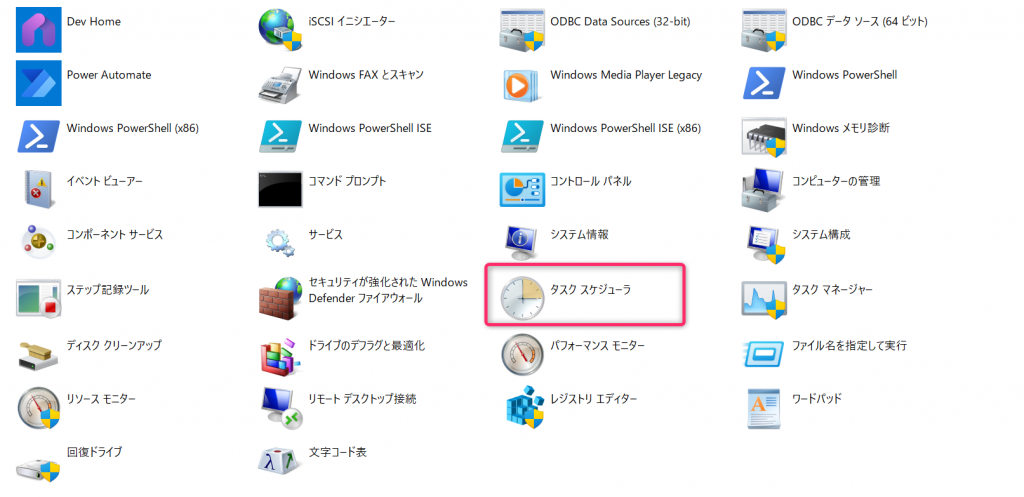
Task: Open the Windows Defender ファイアウォール brick icon
Action: pyautogui.click(x=281, y=298)
